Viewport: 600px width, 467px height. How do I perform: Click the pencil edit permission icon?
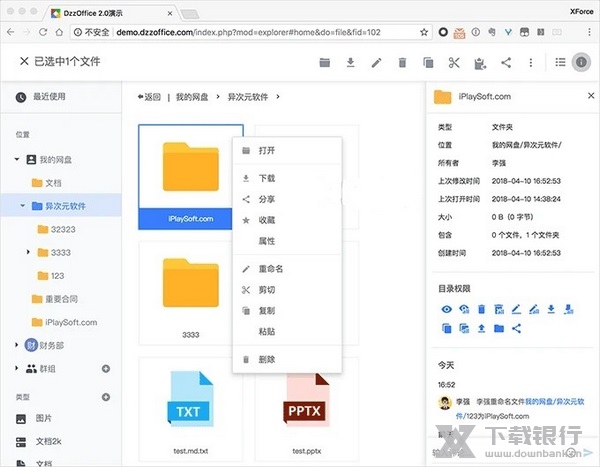tap(516, 309)
